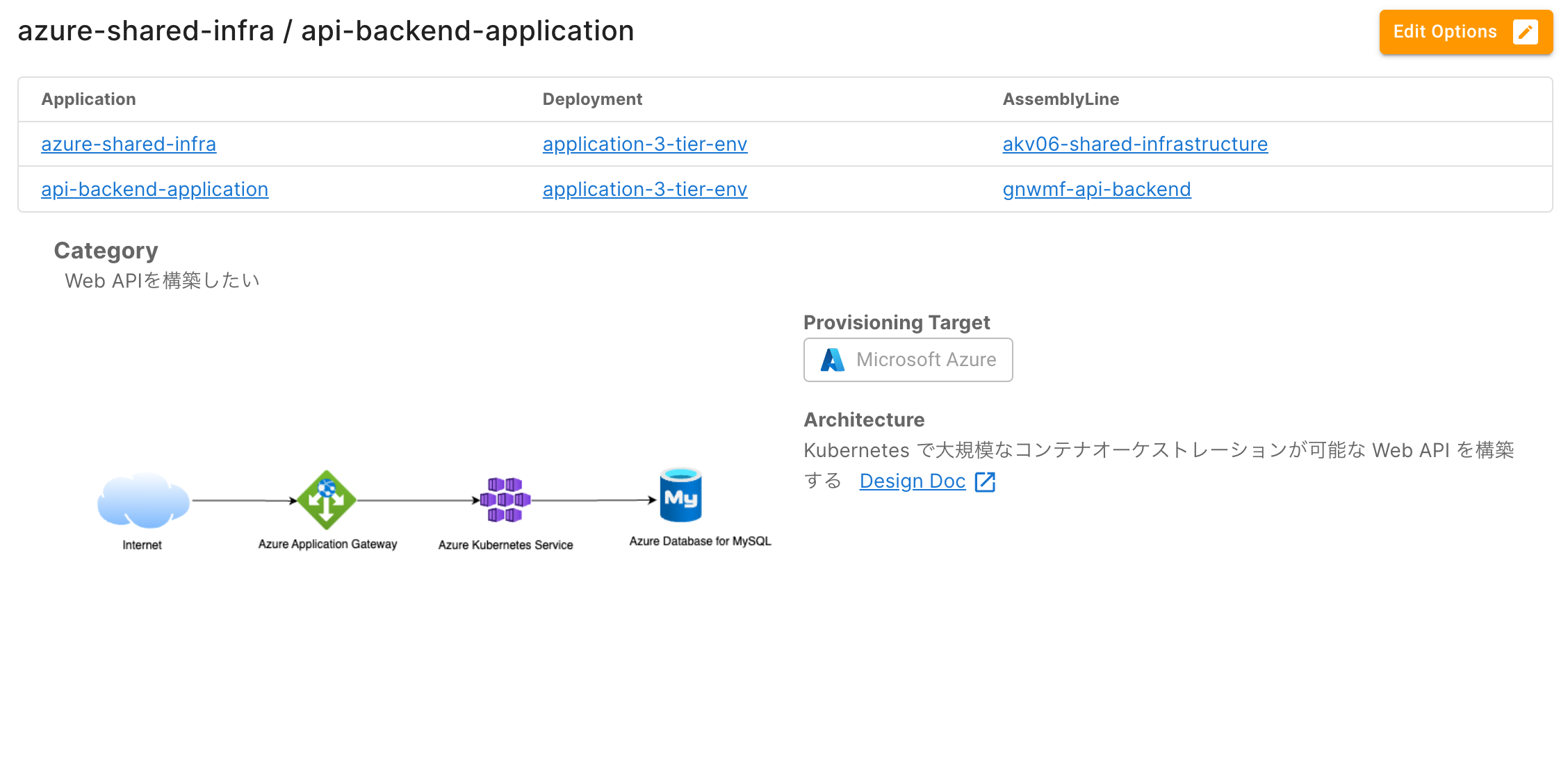Click the Category heading text
Screen dimensions: 1568x760
106,251
